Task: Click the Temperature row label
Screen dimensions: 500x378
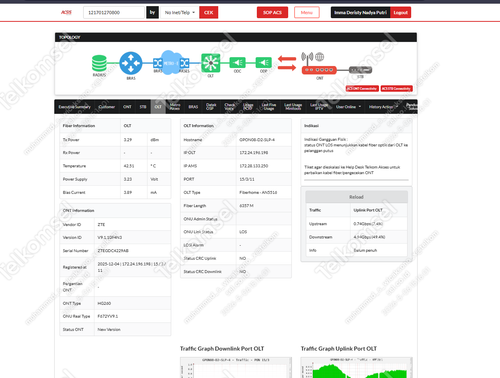Action: 74,166
